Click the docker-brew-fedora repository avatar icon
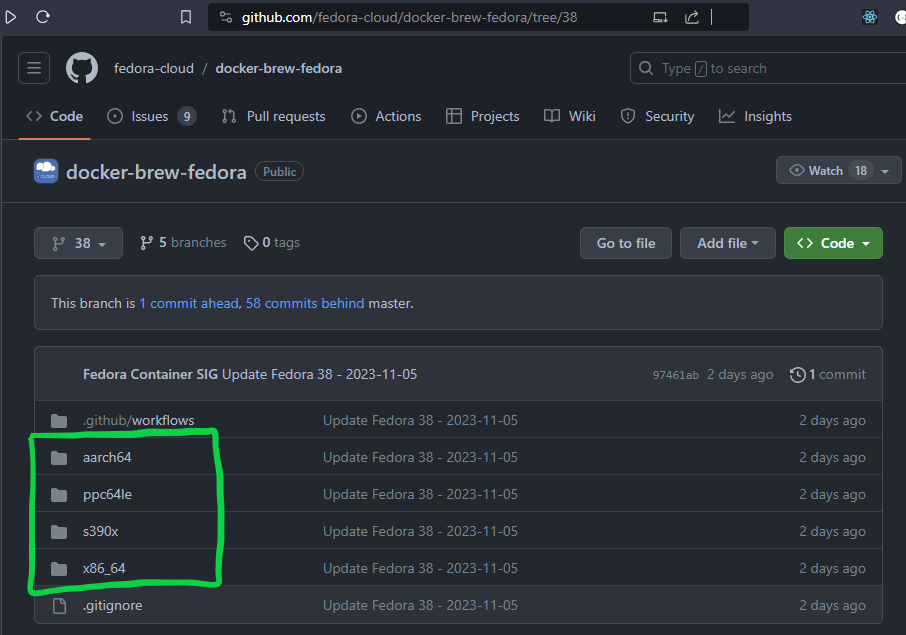 (46, 171)
